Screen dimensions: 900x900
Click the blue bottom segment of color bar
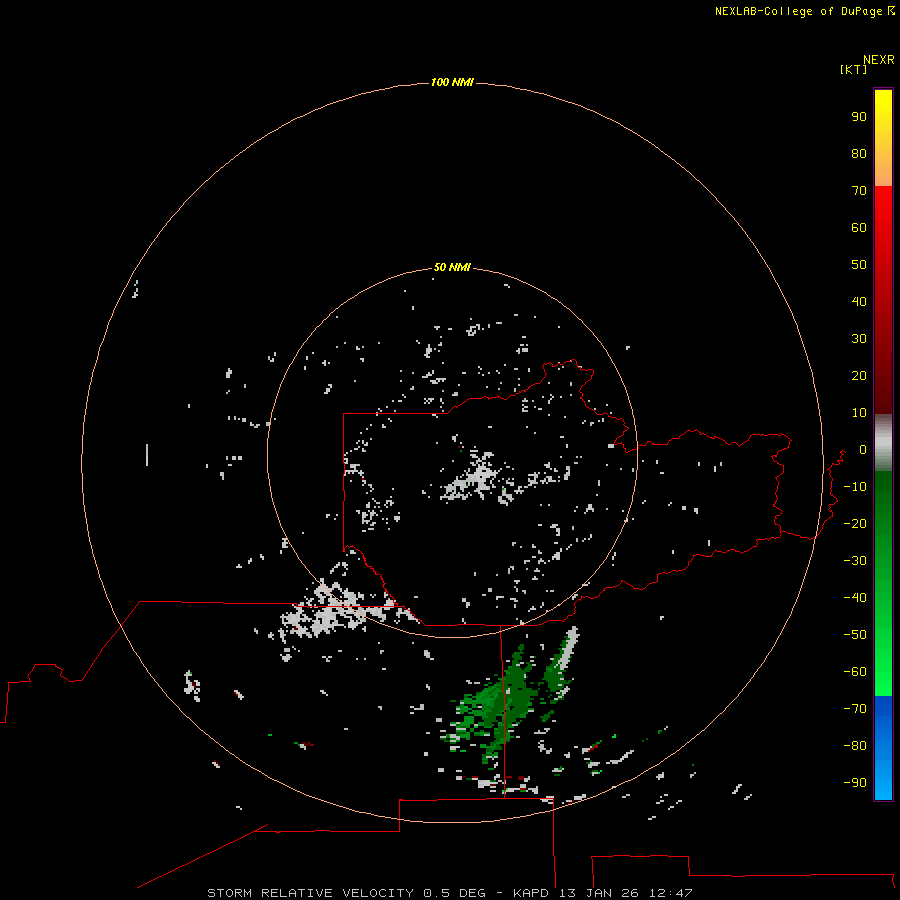(x=883, y=748)
